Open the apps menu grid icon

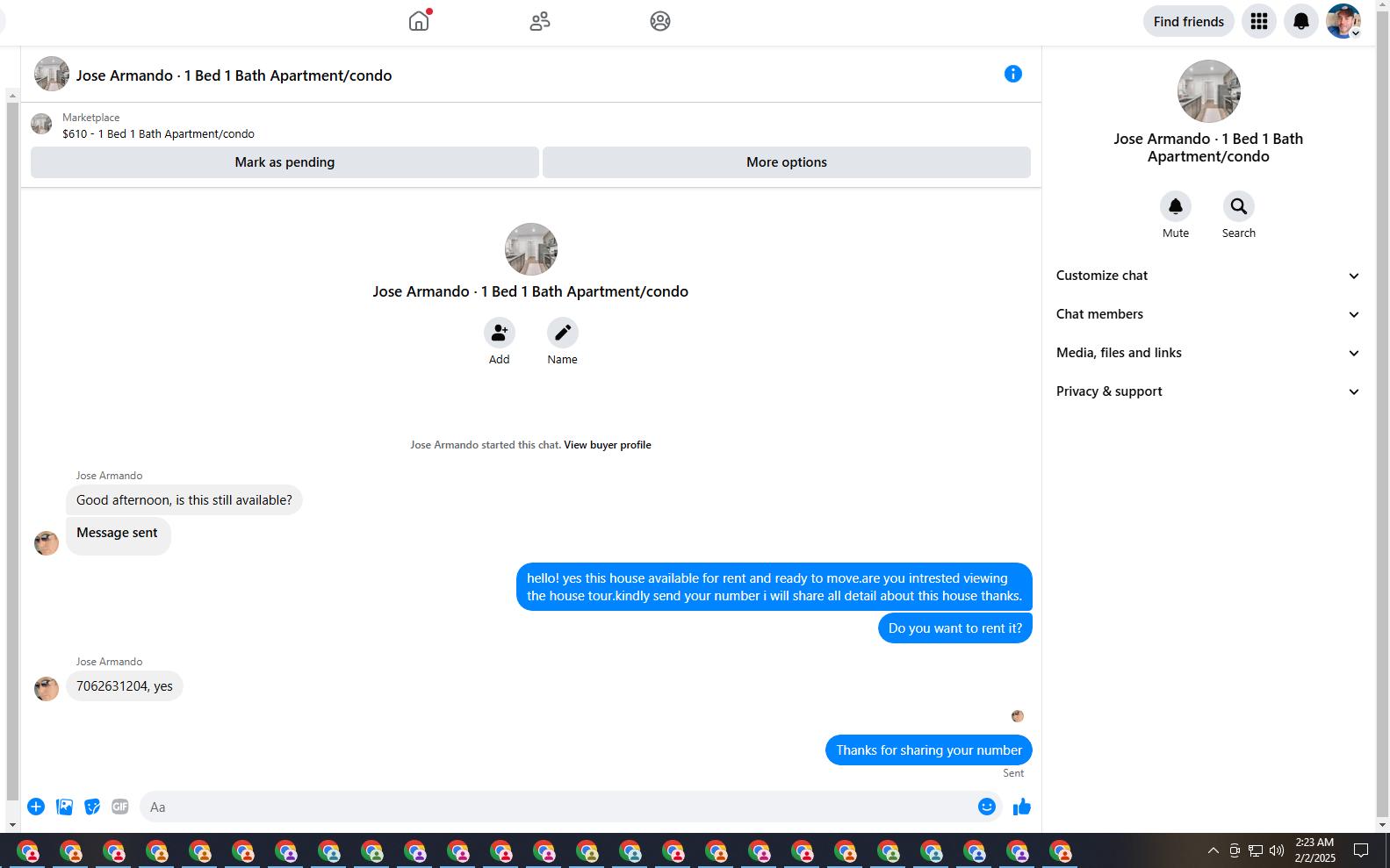pos(1259,21)
